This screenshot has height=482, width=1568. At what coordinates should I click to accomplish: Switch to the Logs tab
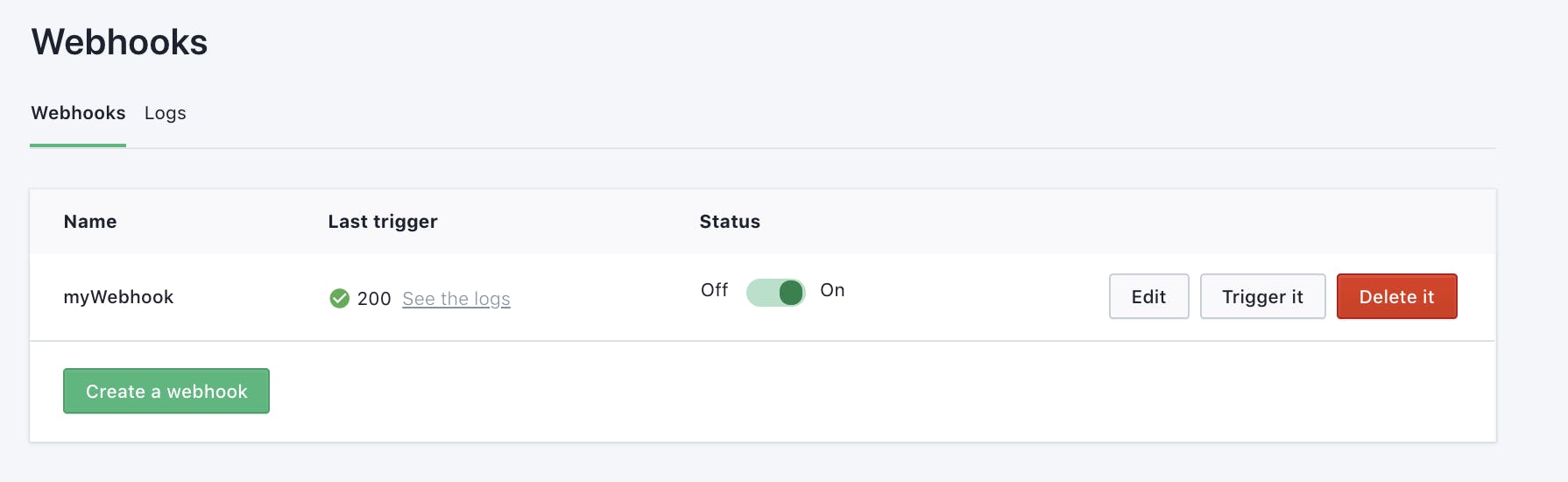point(165,113)
